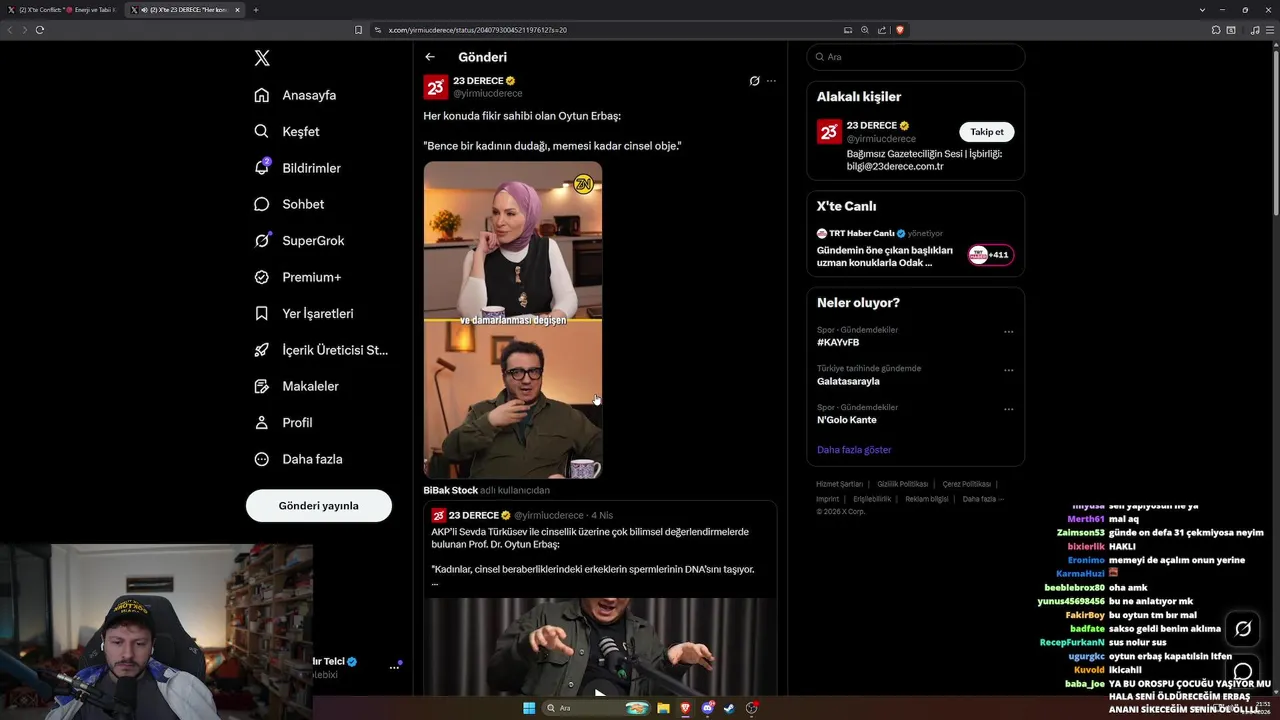Open Yer İşaretleri bookmark icon
The height and width of the screenshot is (720, 1280).
(262, 313)
